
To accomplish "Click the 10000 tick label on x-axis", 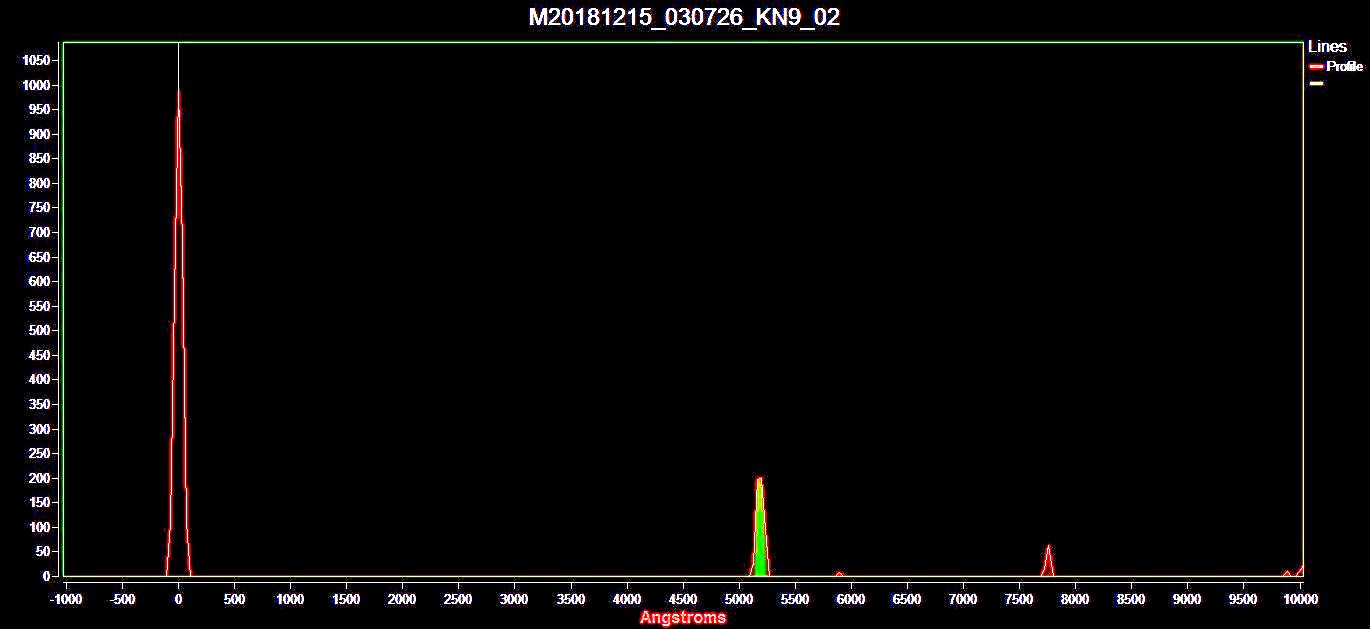I will click(1299, 599).
